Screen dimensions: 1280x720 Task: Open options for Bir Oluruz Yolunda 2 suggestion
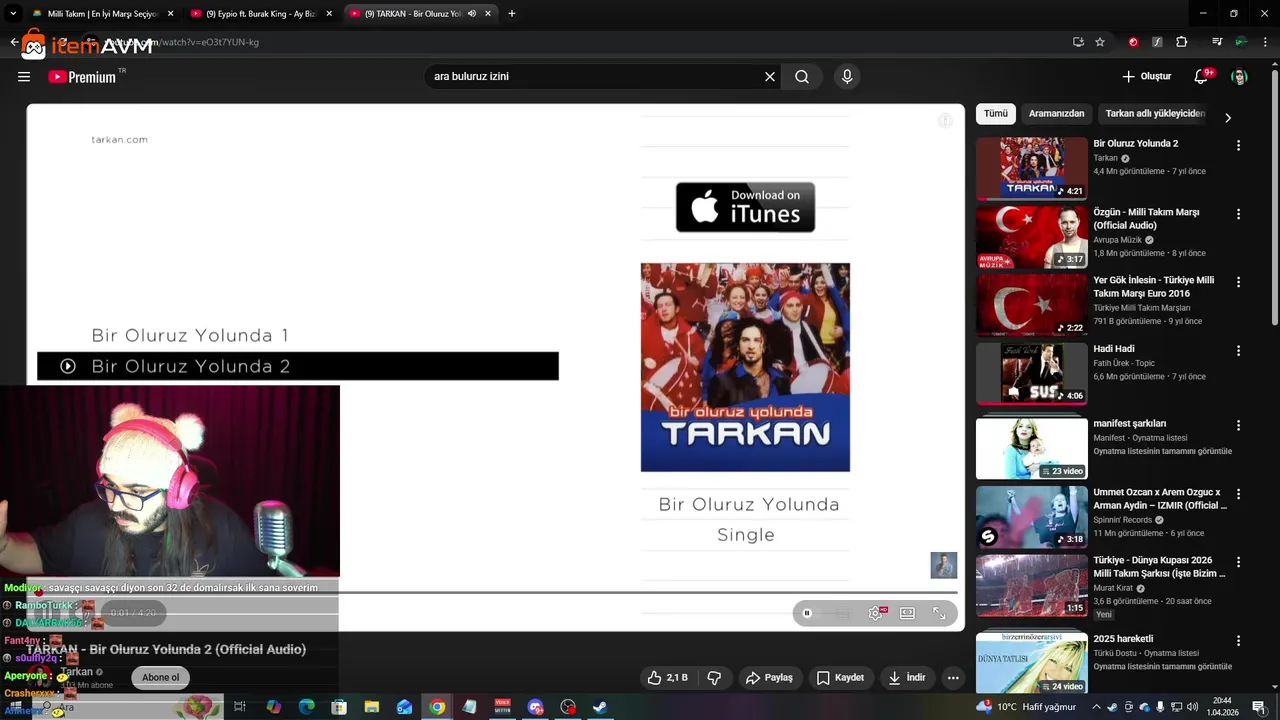1238,145
